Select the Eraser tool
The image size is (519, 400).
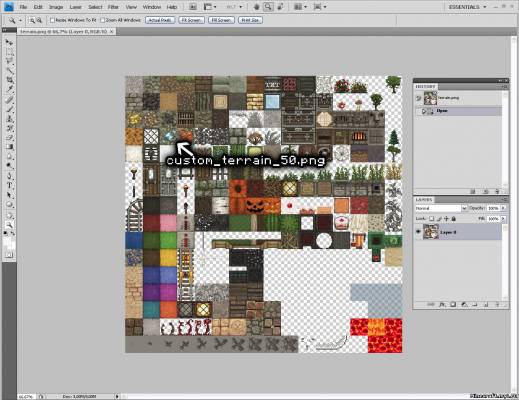(9, 137)
